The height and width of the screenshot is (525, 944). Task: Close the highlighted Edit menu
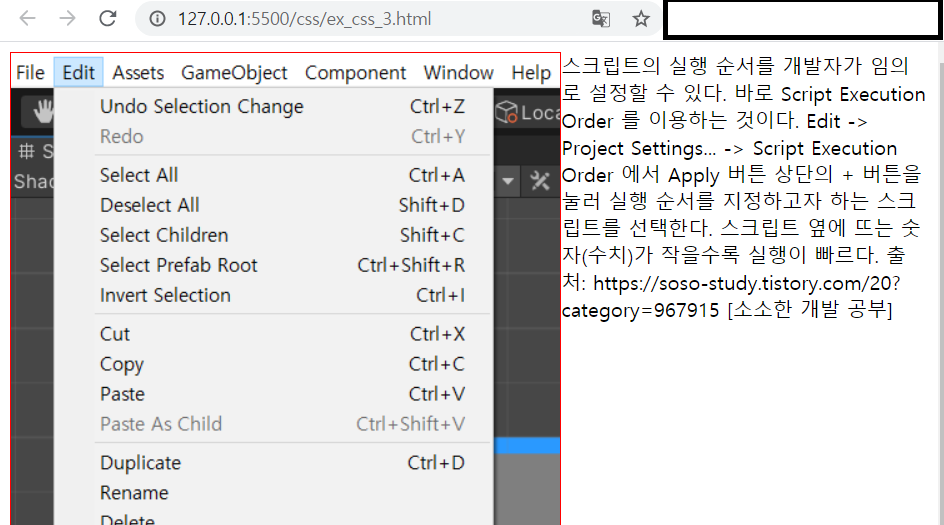coord(78,73)
